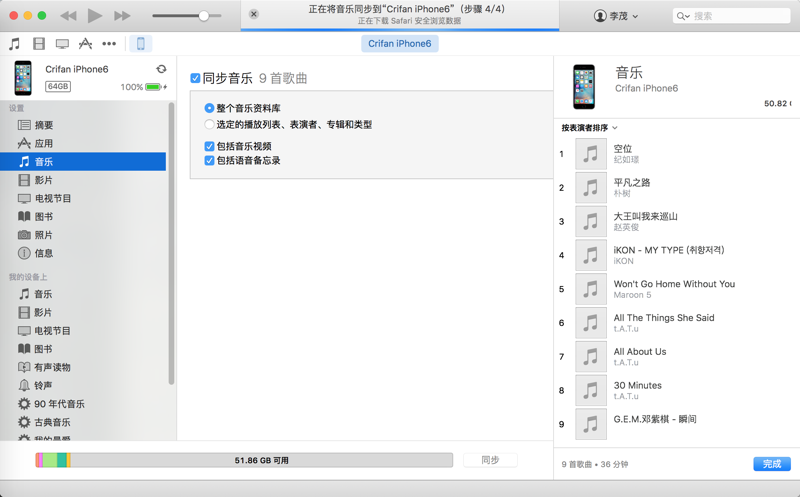Click the sync arrows icon beside Crifan iPhone6
Screen dimensions: 800x497
pyautogui.click(x=161, y=69)
